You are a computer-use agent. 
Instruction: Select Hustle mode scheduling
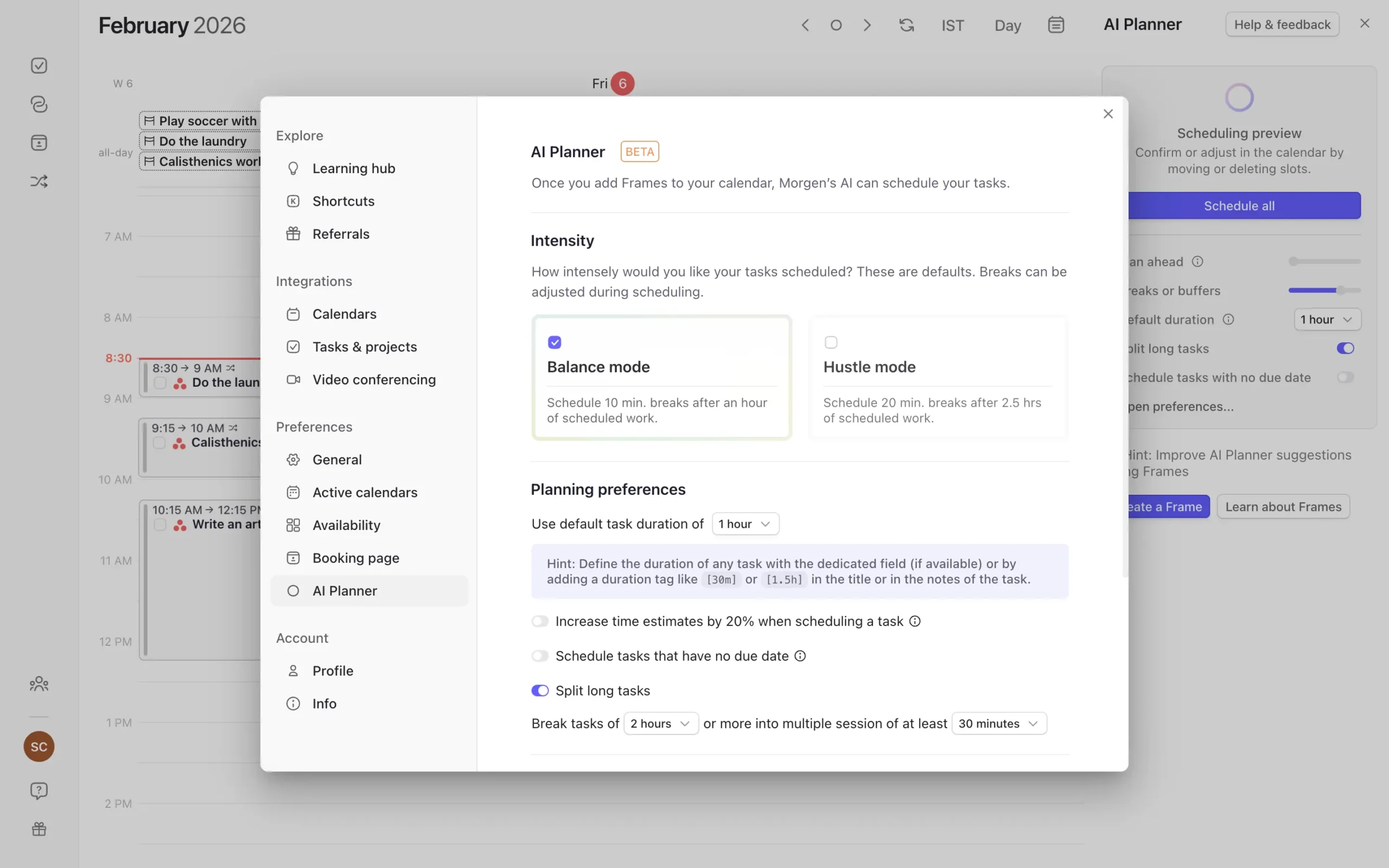831,342
